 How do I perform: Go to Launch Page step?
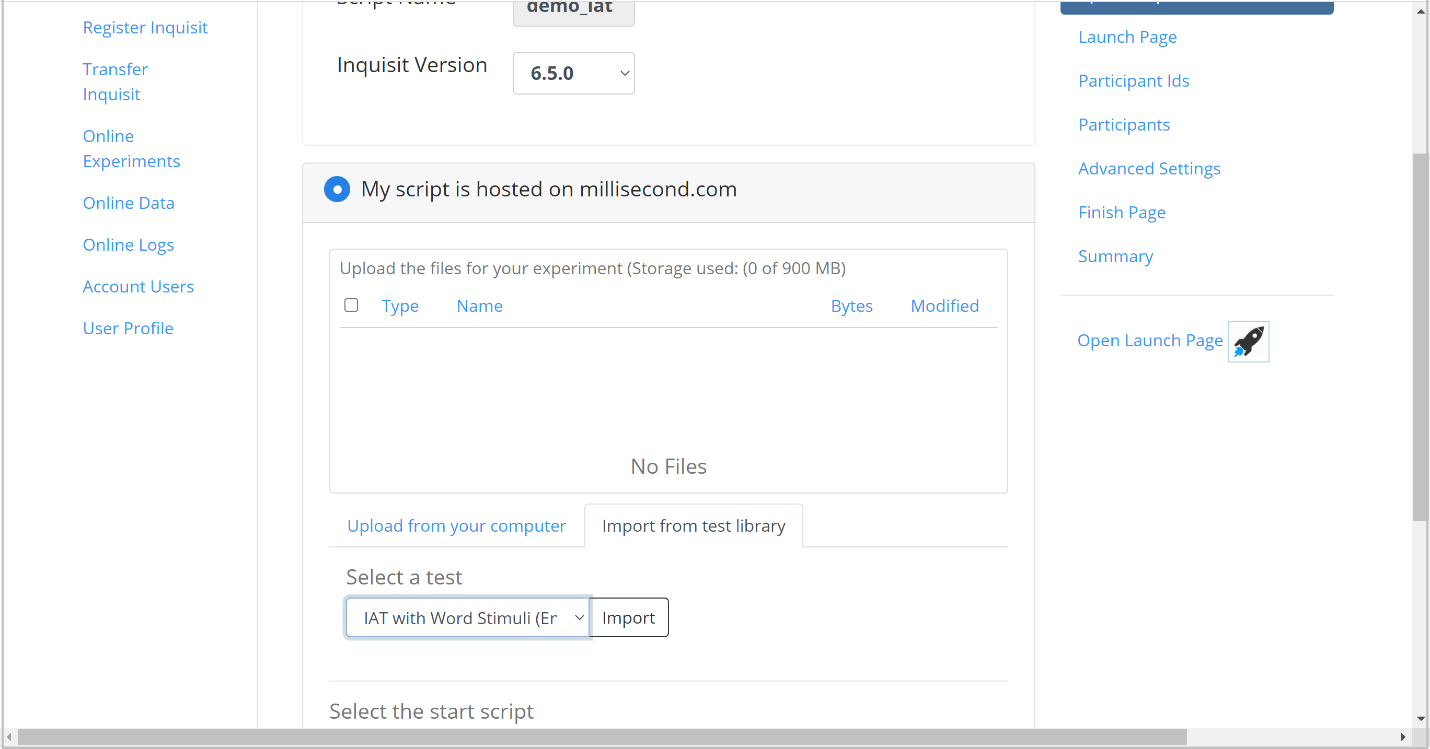1128,37
